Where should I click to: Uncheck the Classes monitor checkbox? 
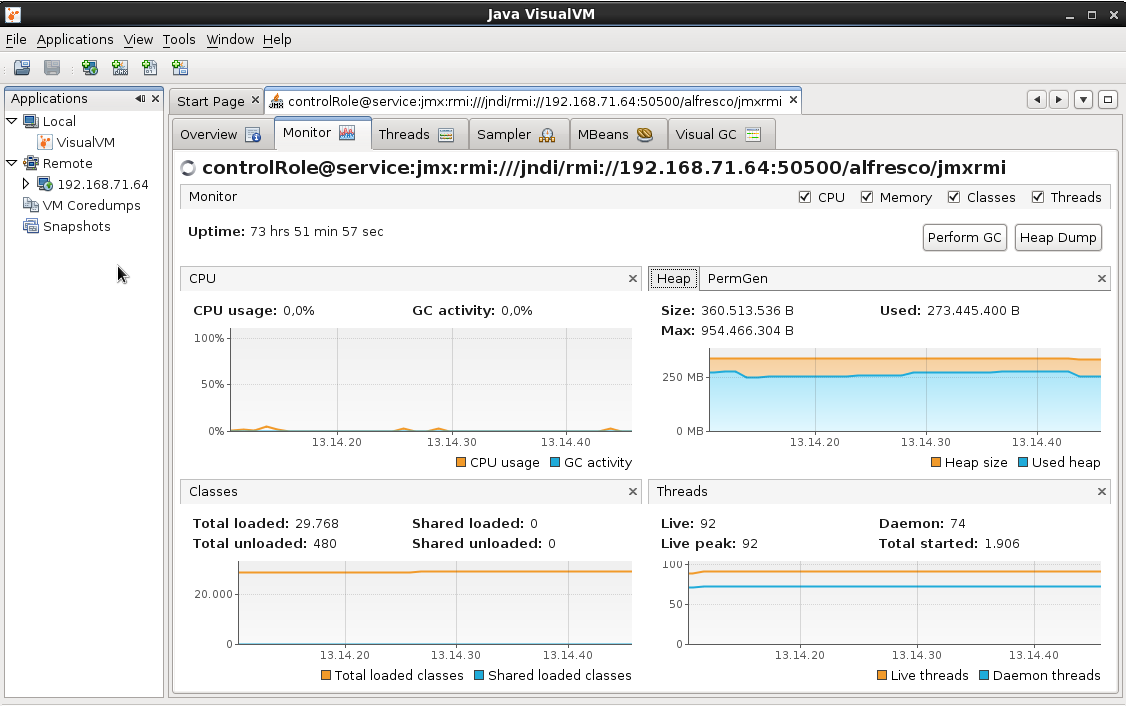(x=954, y=197)
